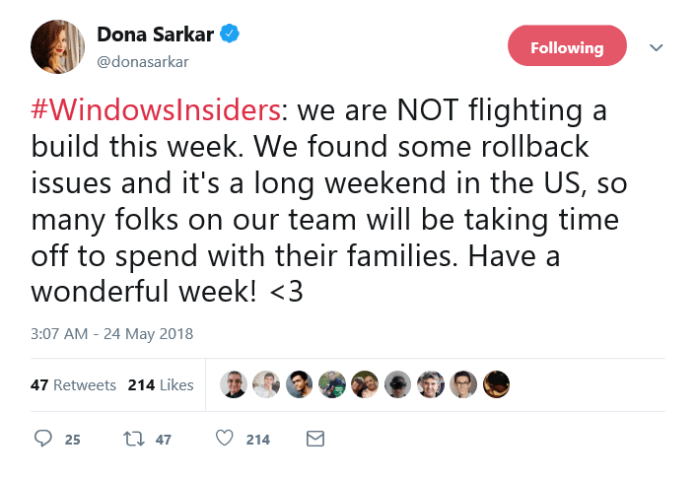This screenshot has height=481, width=696.
Task: Click the @donasarkar handle
Action: 142,62
